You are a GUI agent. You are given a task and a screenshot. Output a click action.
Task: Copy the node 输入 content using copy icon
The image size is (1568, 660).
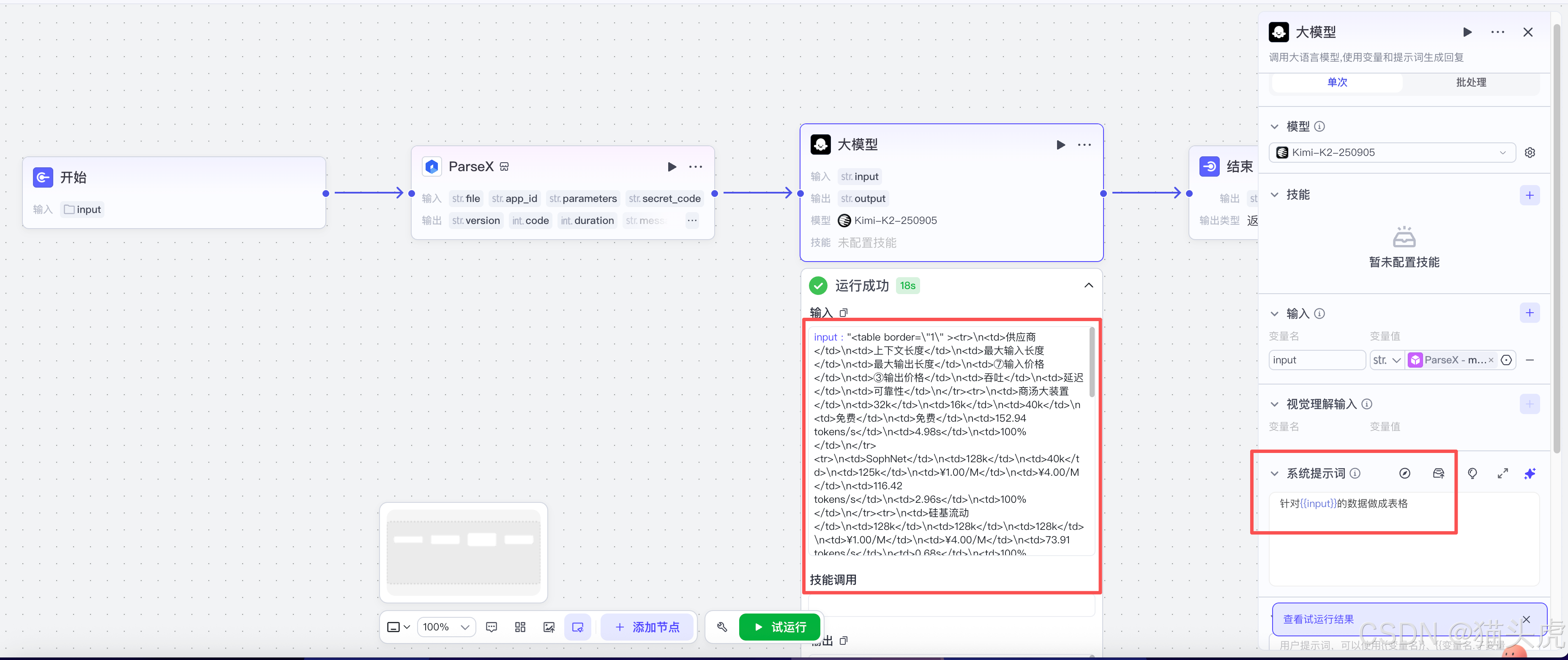[x=844, y=313]
